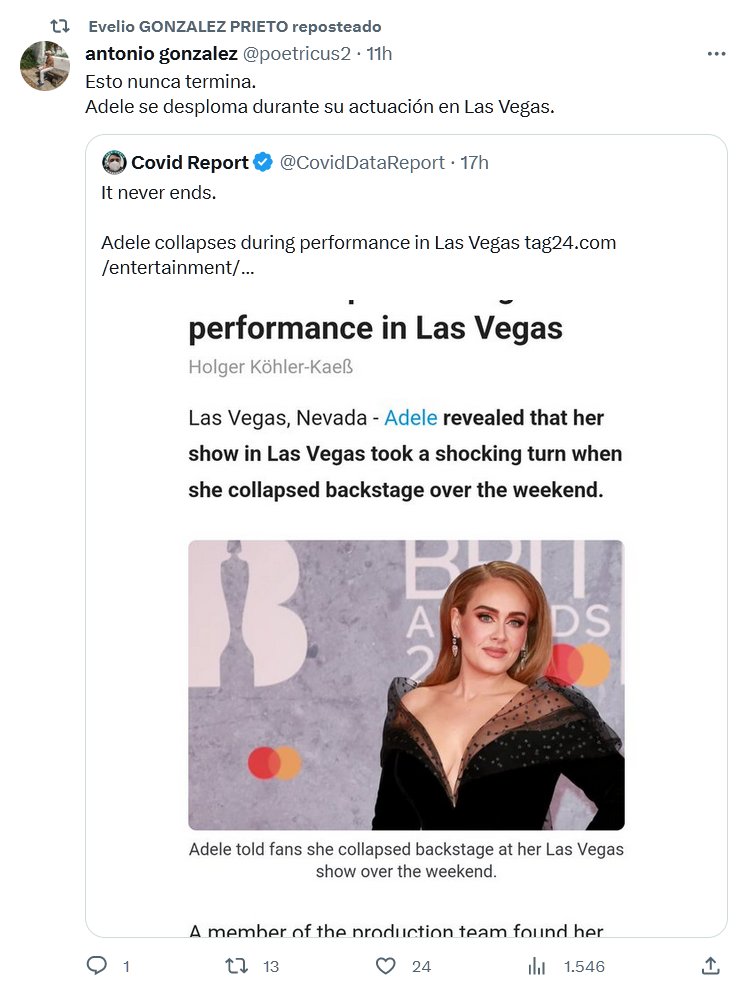The height and width of the screenshot is (984, 746).
Task: Click the 'performance in Las Vegas' article headline
Action: coord(375,327)
